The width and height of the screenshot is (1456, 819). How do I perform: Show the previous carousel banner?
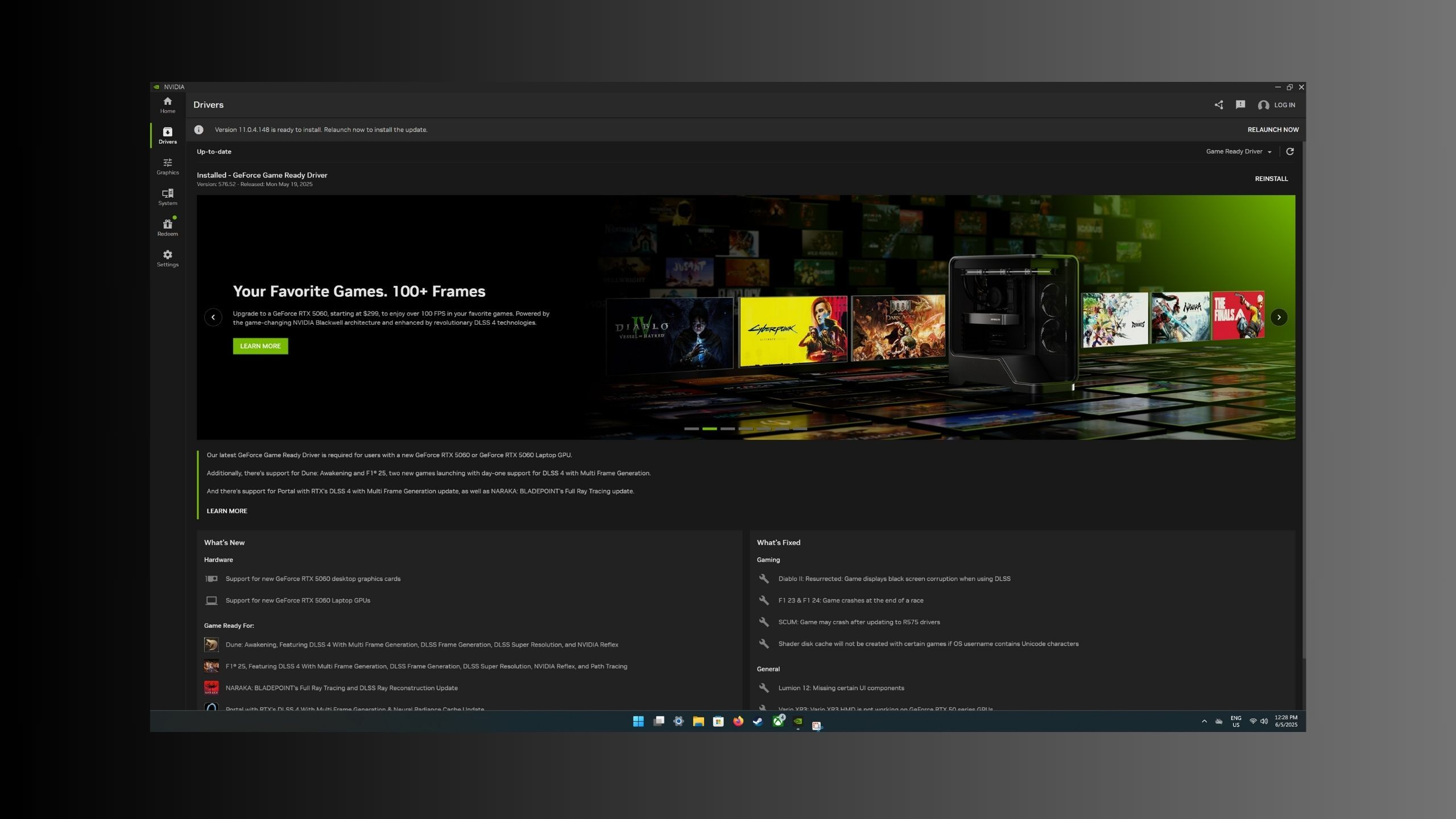point(213,317)
